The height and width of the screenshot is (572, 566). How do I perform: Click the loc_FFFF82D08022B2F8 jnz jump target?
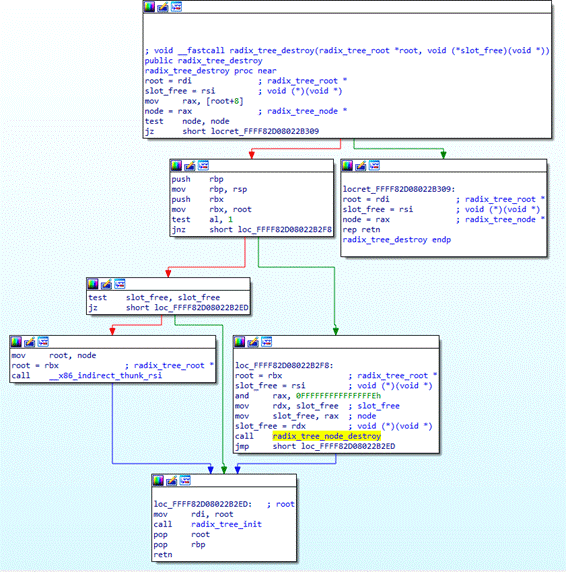pos(284,229)
